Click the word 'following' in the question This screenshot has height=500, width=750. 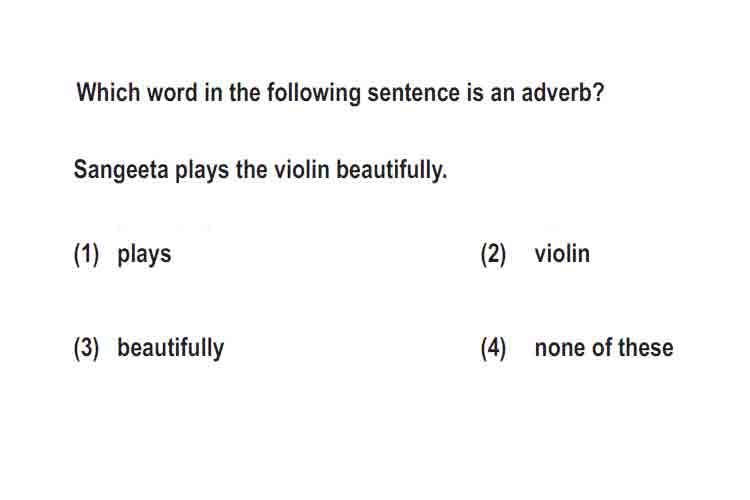click(314, 93)
